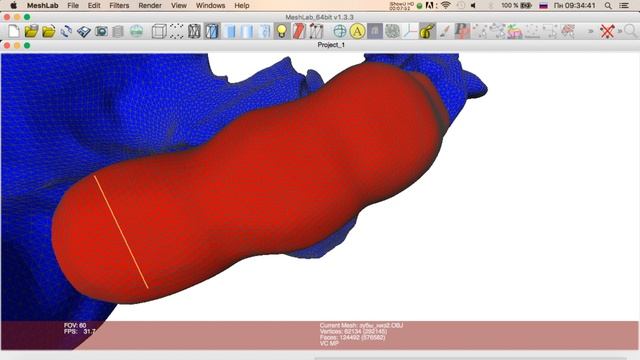
Task: Click the colorful quality mapper icon
Action: click(515, 31)
